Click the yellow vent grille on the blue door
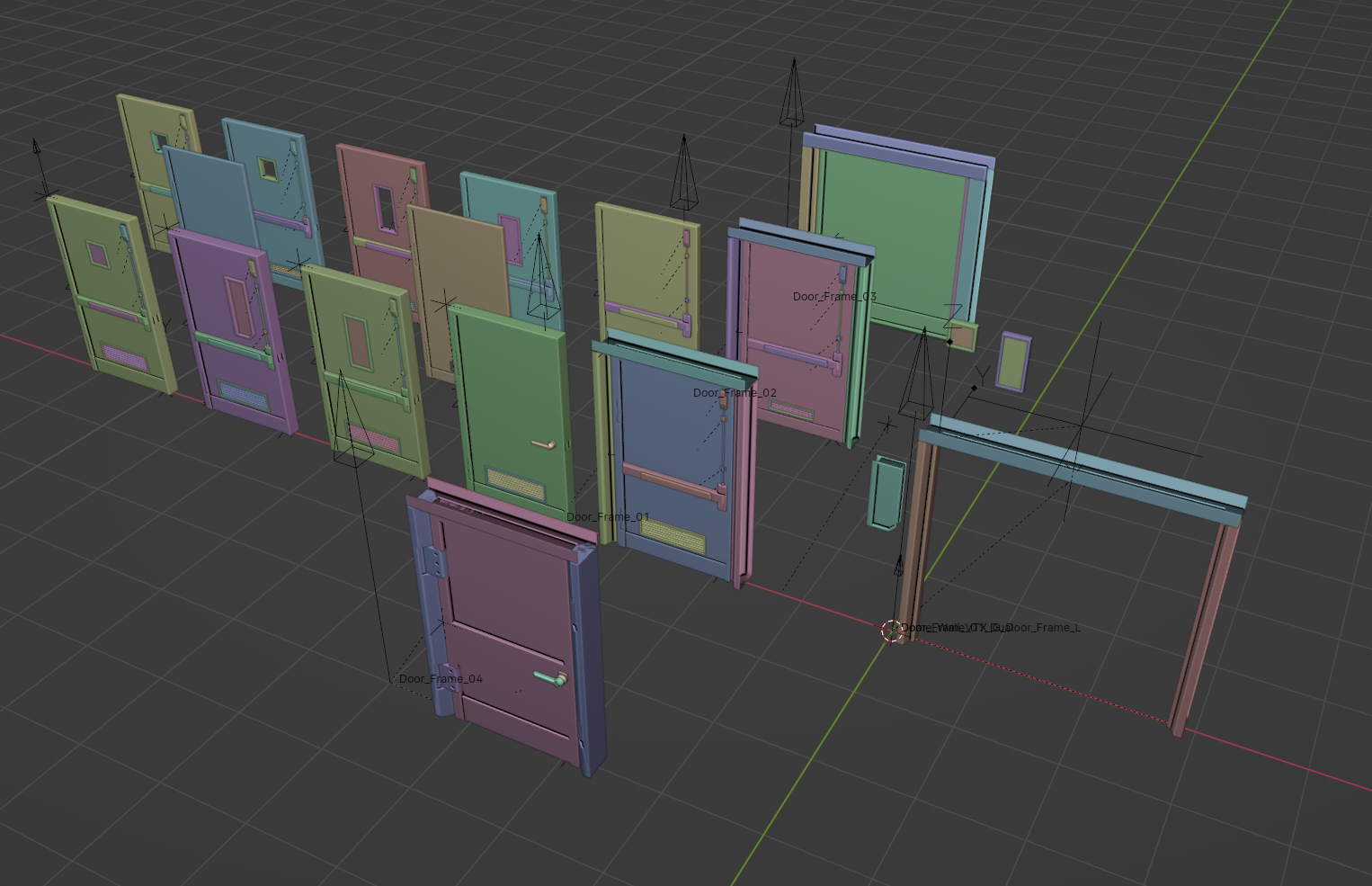The image size is (1372, 886). 673,538
